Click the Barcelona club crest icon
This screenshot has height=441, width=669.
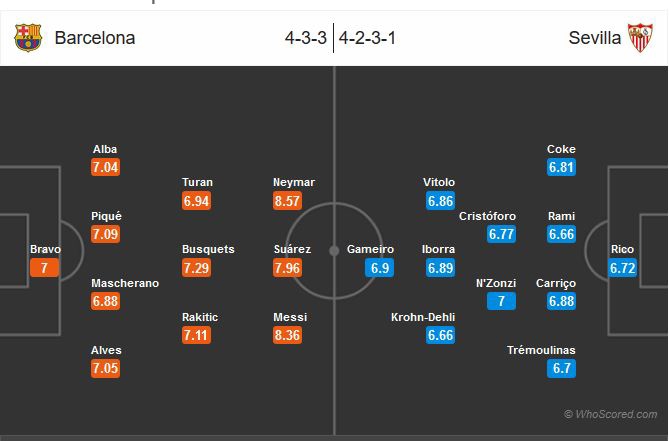click(x=28, y=38)
